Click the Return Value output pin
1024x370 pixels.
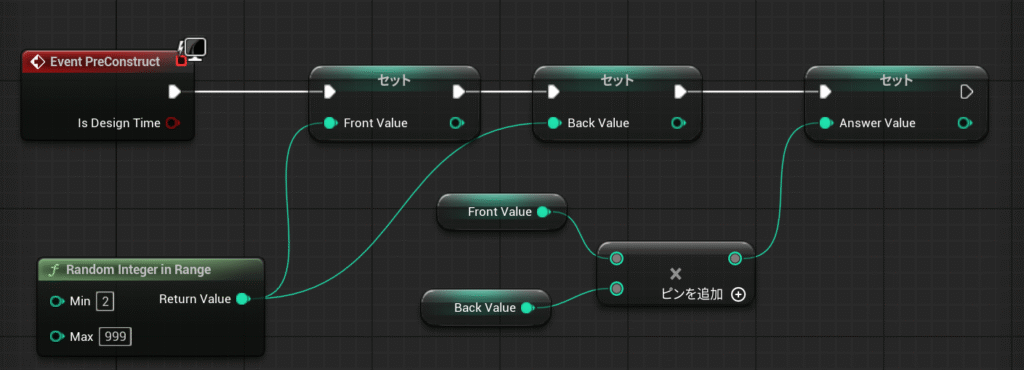pos(242,299)
